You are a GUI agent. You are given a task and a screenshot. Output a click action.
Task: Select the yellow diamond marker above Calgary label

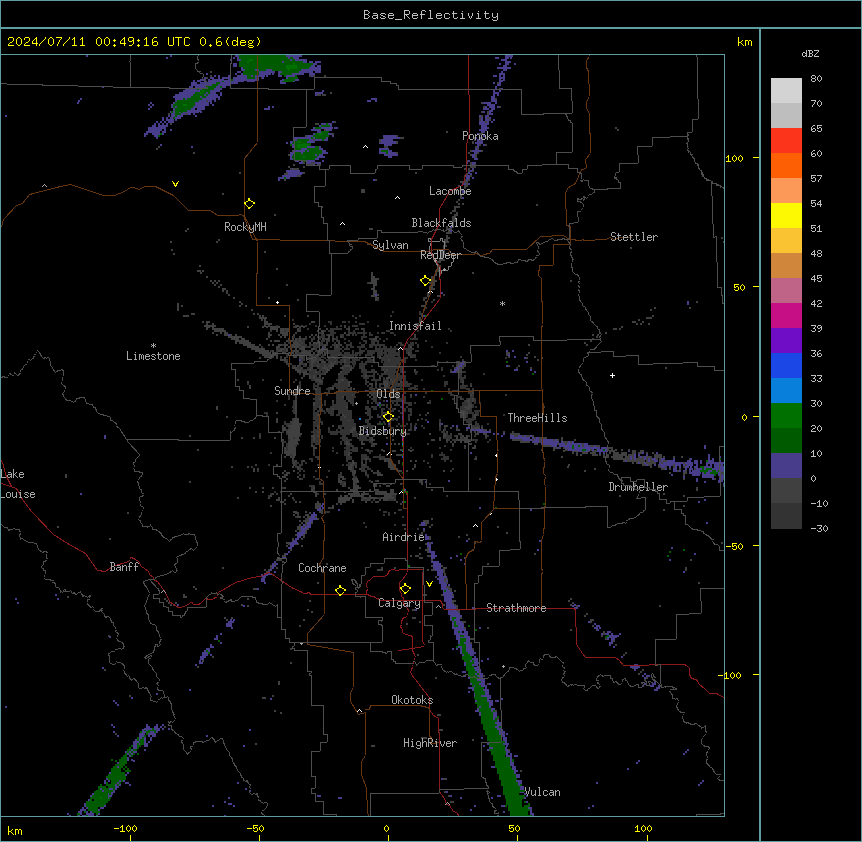coord(405,589)
